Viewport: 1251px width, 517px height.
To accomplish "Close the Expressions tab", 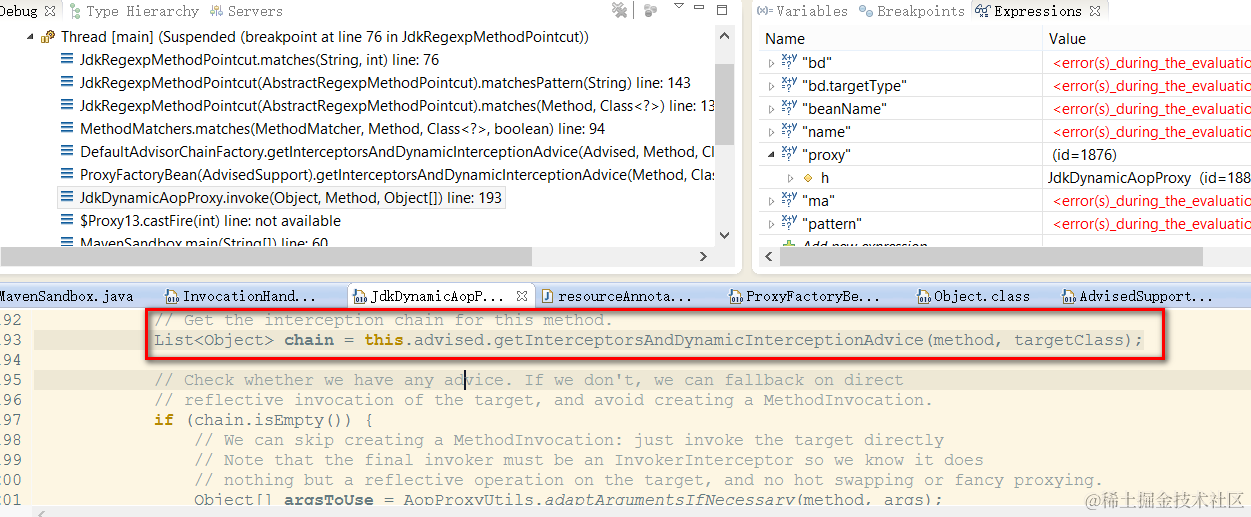I will coord(1095,11).
